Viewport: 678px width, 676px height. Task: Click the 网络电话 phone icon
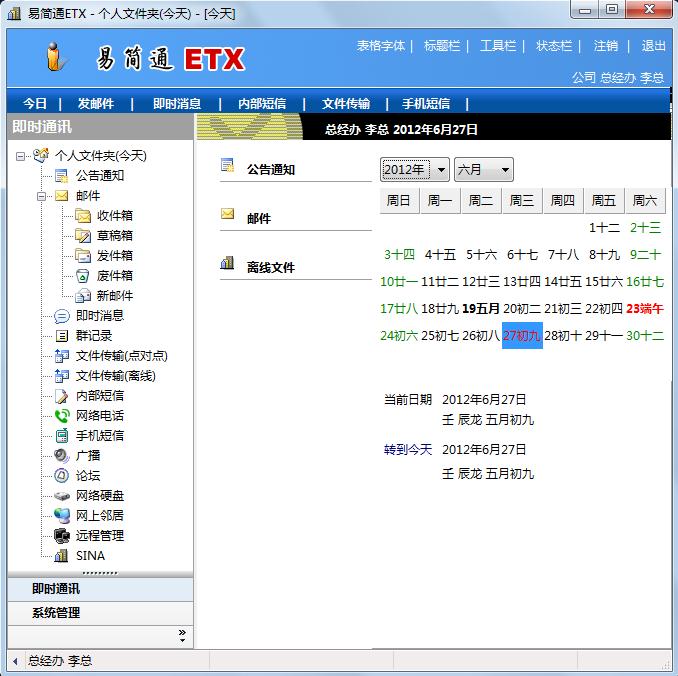click(61, 416)
